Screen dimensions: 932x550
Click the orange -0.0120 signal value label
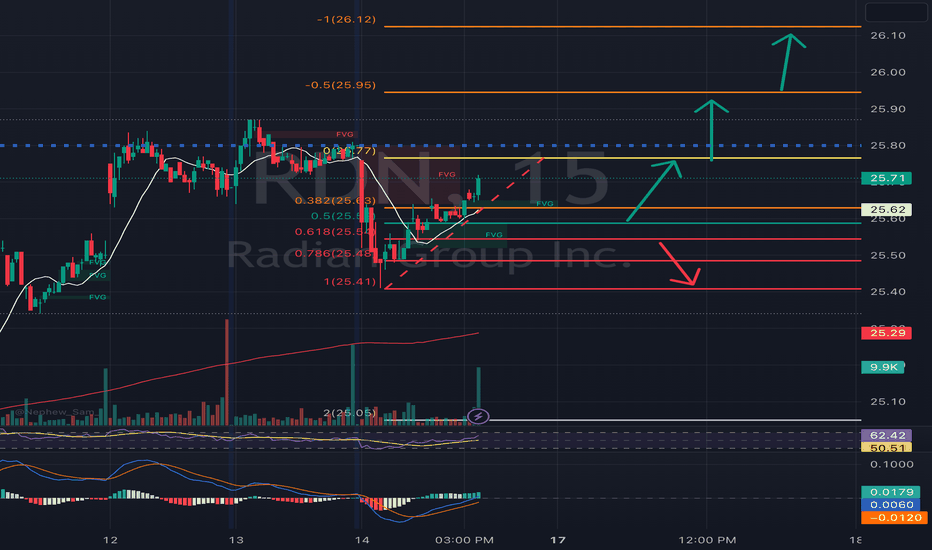892,517
